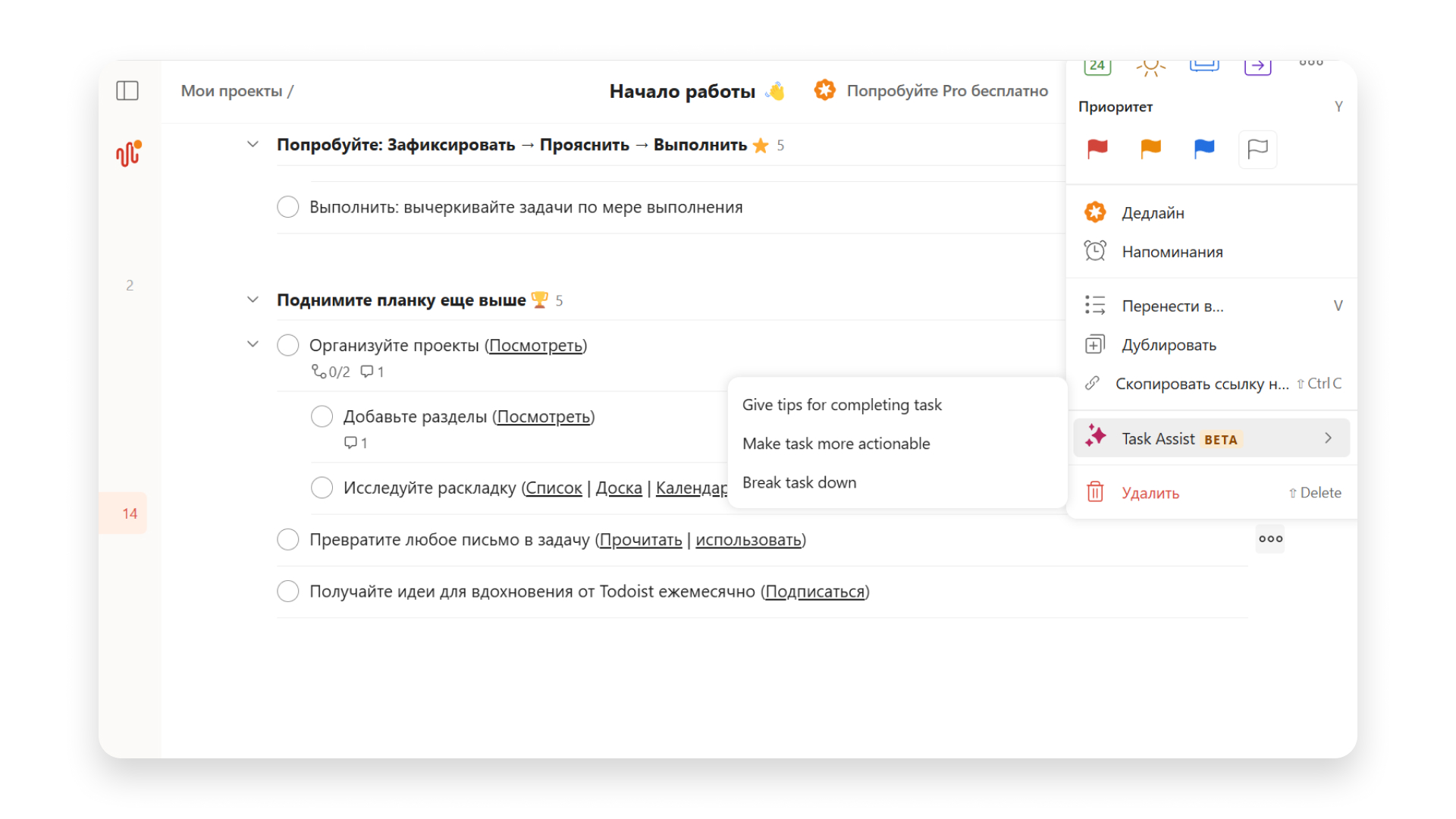Collapse the 'Попробуйте: Зафиксировать' section

253,144
